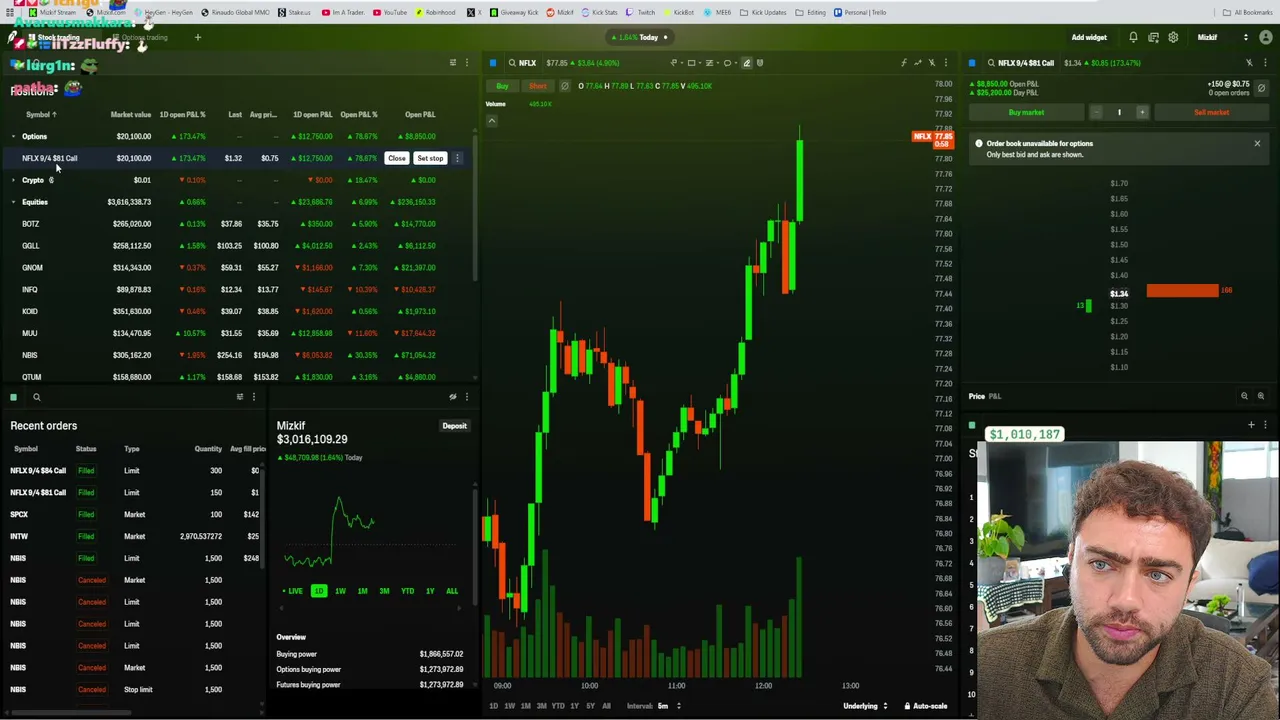The height and width of the screenshot is (720, 1280).
Task: Toggle the green link square on Recent orders
Action: tap(14, 397)
